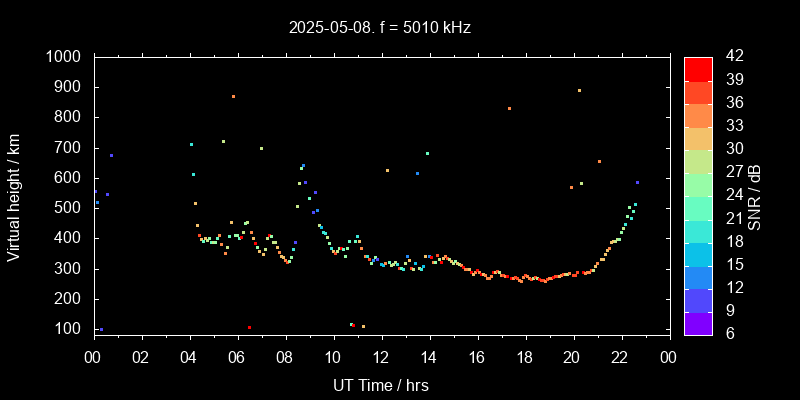Click the orange data point near 870 km
Viewport: 800px width, 400px height.
(233, 97)
